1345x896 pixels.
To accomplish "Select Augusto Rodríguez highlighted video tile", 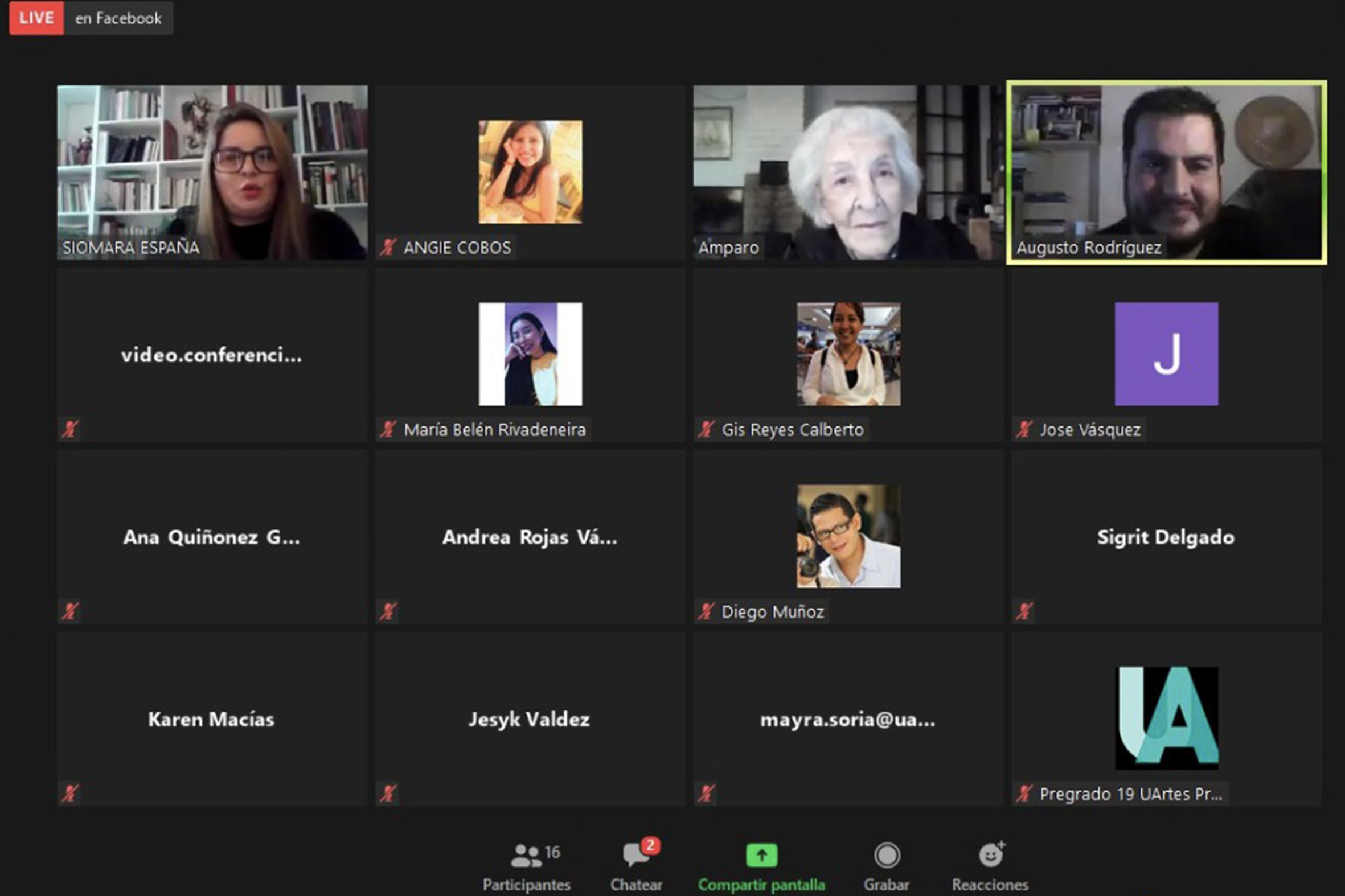I will (1166, 172).
